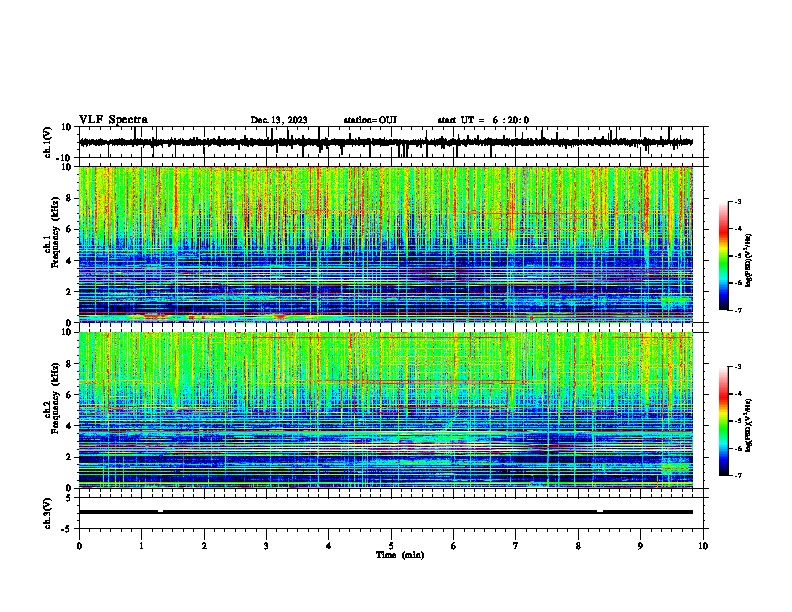Click the "4" tick on the time axis

point(329,546)
